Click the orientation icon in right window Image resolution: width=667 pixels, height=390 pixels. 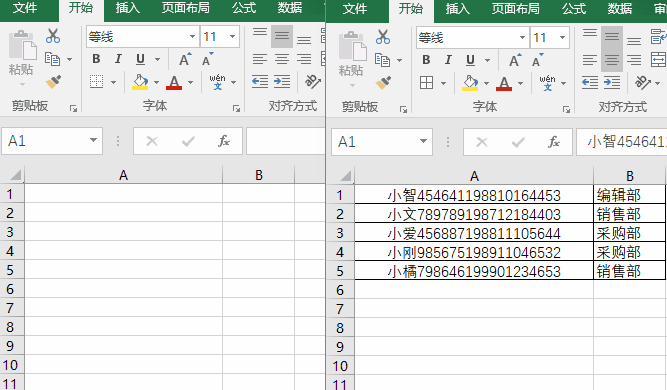643,82
